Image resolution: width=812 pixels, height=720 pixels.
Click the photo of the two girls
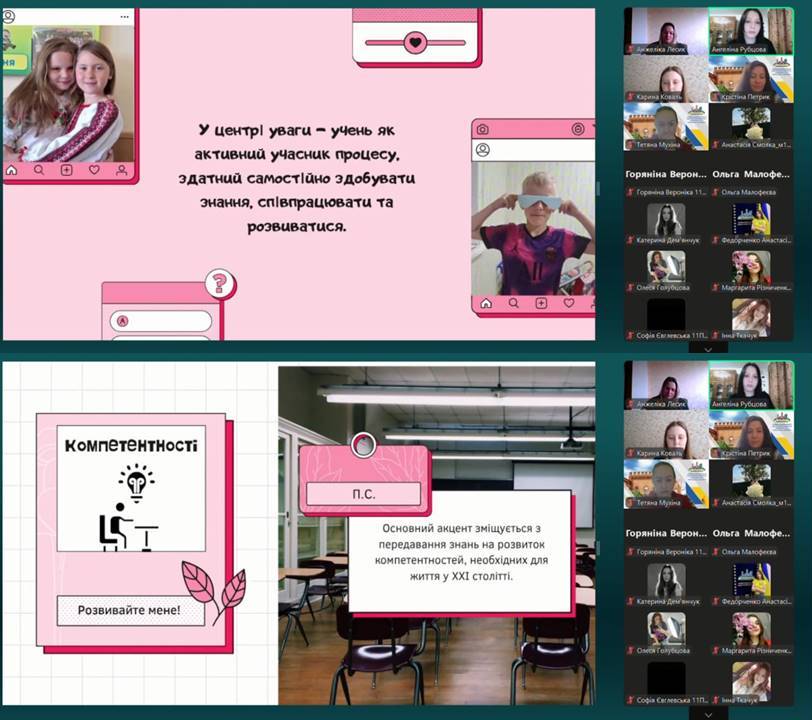(68, 93)
